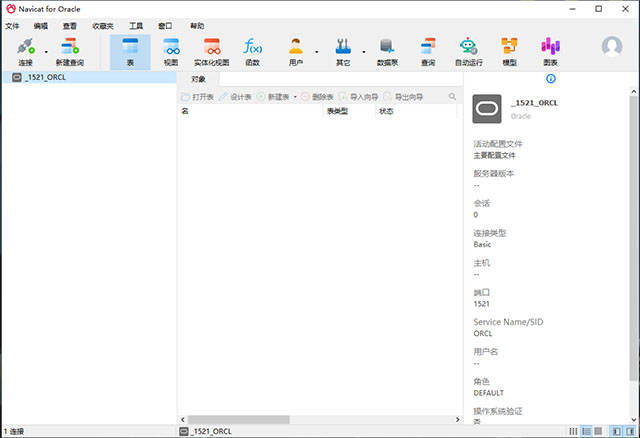Open the 查询 queries icon

(x=428, y=52)
